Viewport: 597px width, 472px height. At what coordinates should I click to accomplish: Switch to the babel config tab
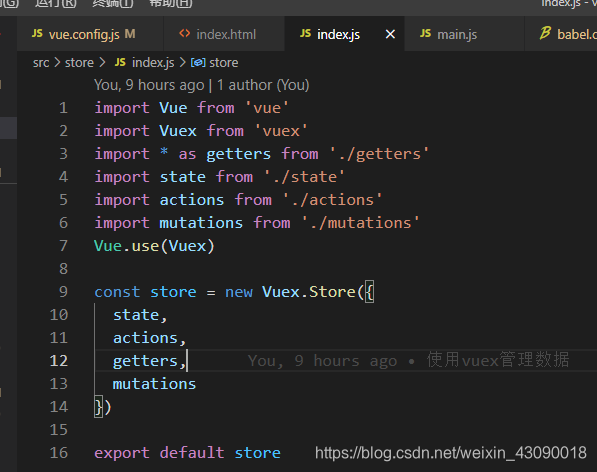[561, 34]
